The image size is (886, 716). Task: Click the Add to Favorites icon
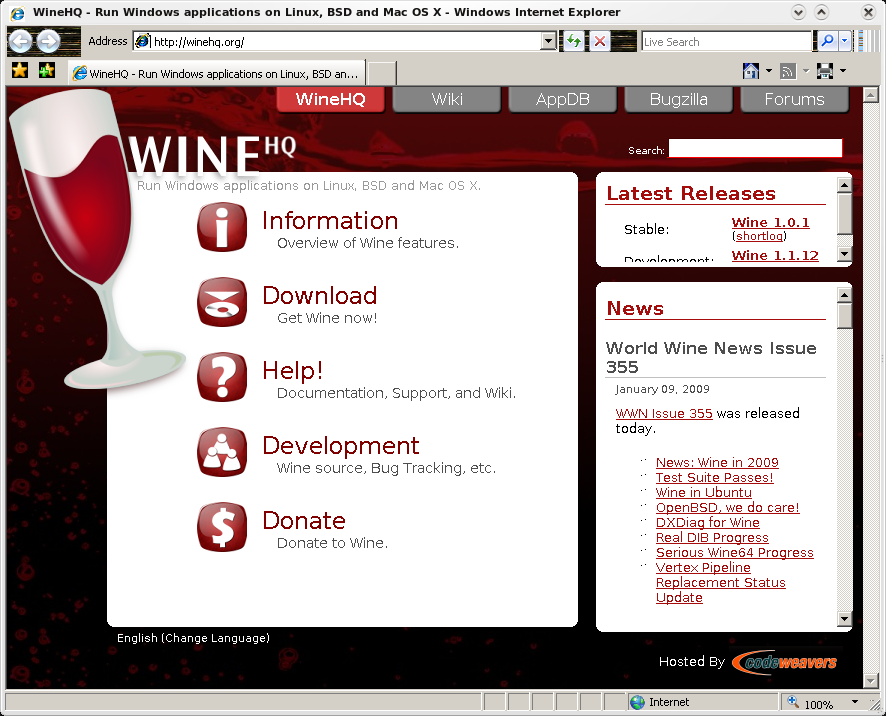coord(46,71)
